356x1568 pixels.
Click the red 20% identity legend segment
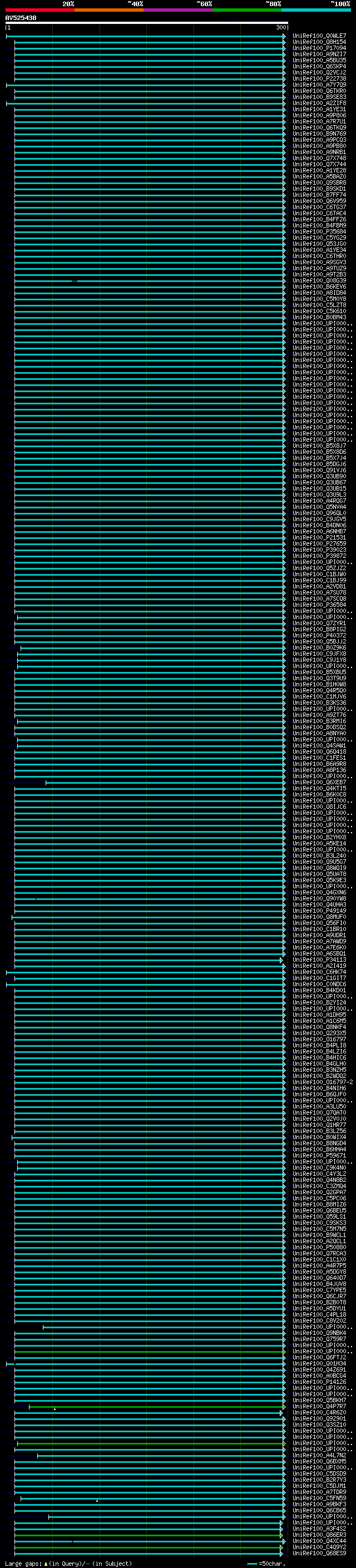(39, 11)
